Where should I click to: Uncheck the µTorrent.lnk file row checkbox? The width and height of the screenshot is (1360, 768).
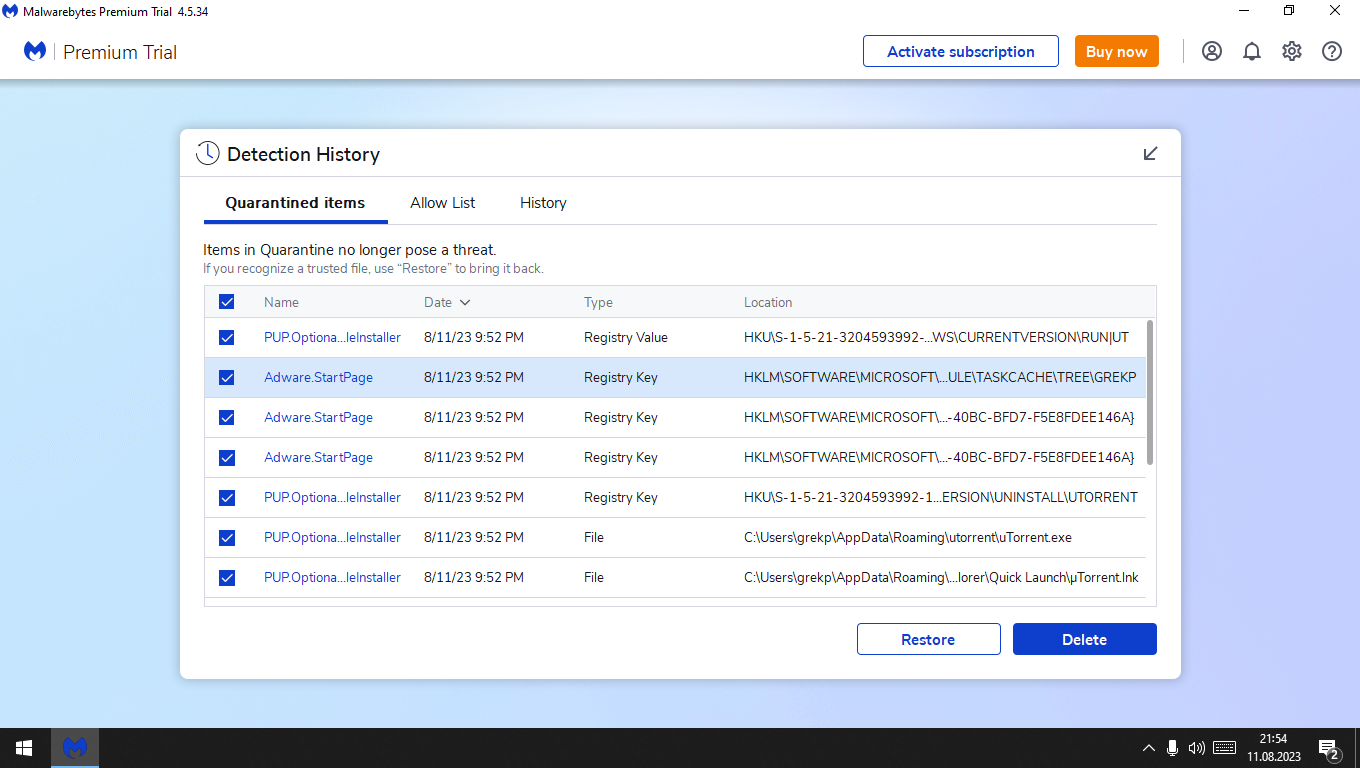point(227,578)
